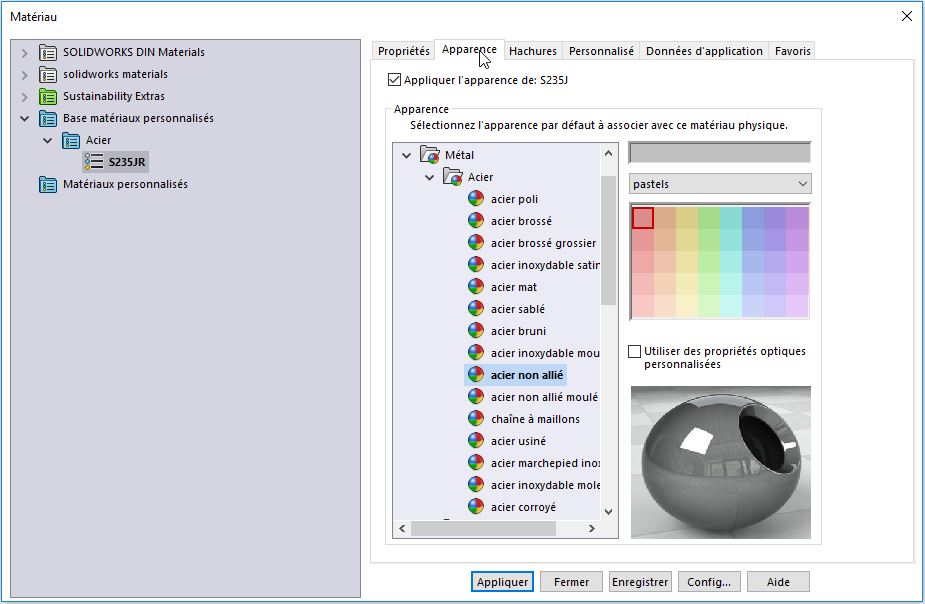Click the acier bruni appearance ball icon
The width and height of the screenshot is (925, 604).
476,331
